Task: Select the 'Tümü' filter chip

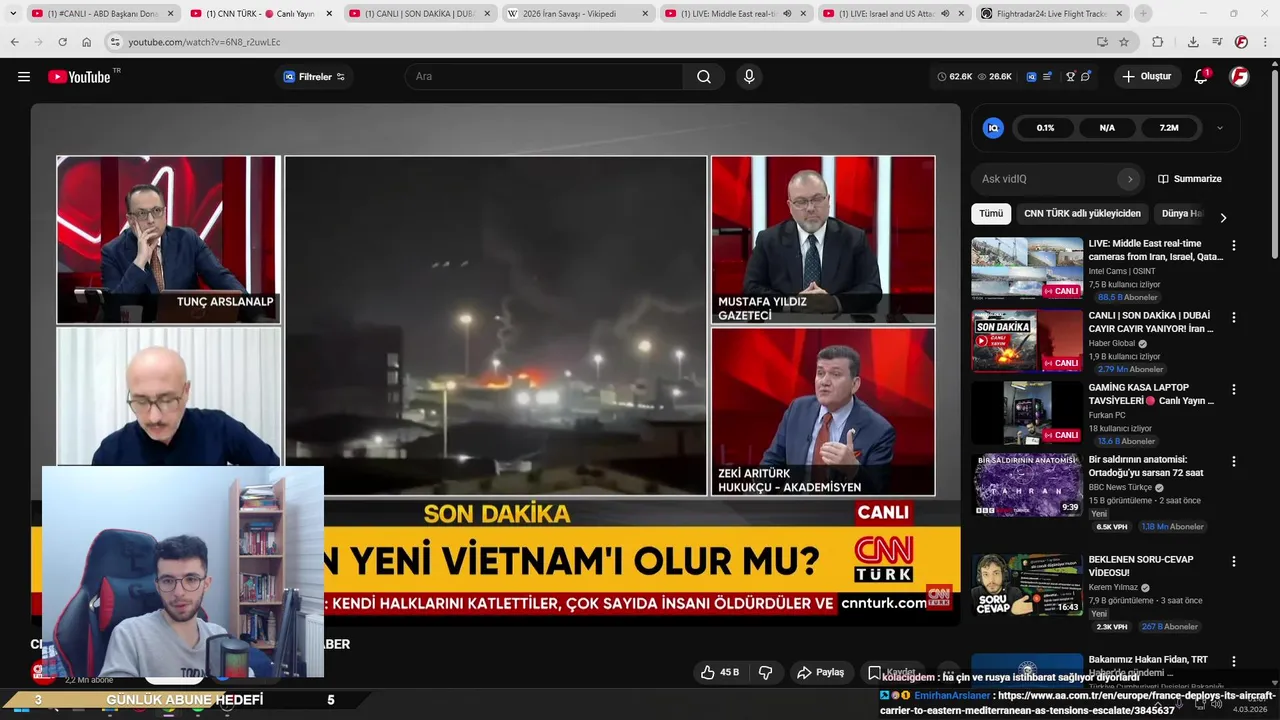Action: (x=991, y=214)
